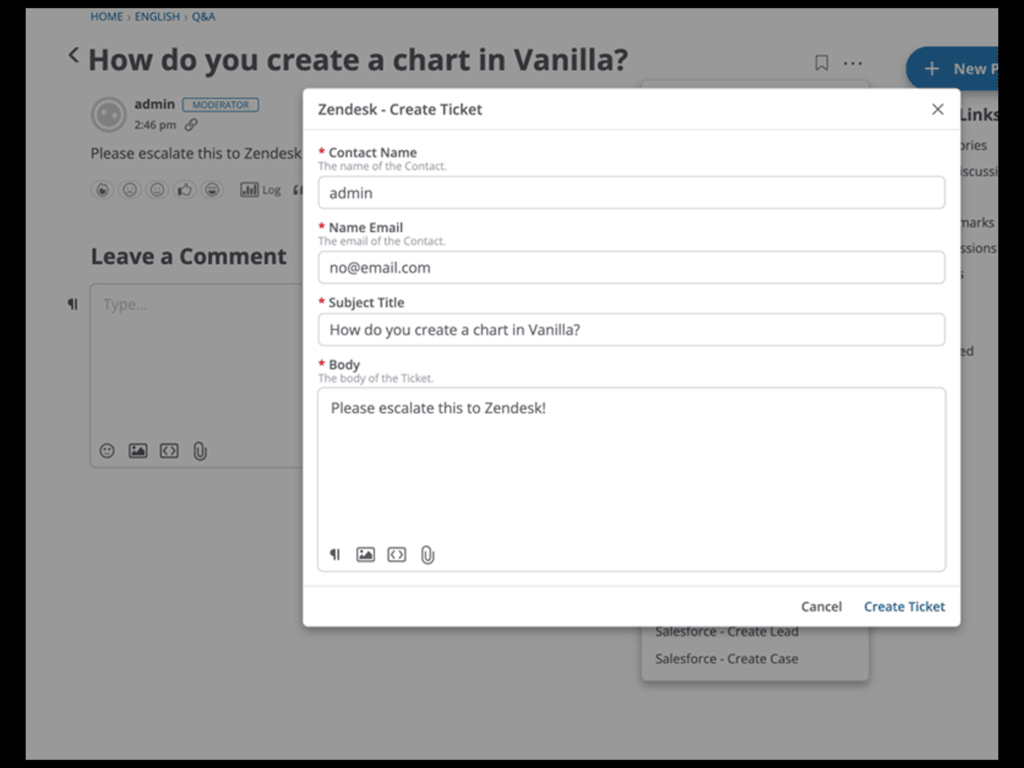Screen dimensions: 1024x768
Task: Click the emoji icon in comment editor
Action: tap(107, 451)
